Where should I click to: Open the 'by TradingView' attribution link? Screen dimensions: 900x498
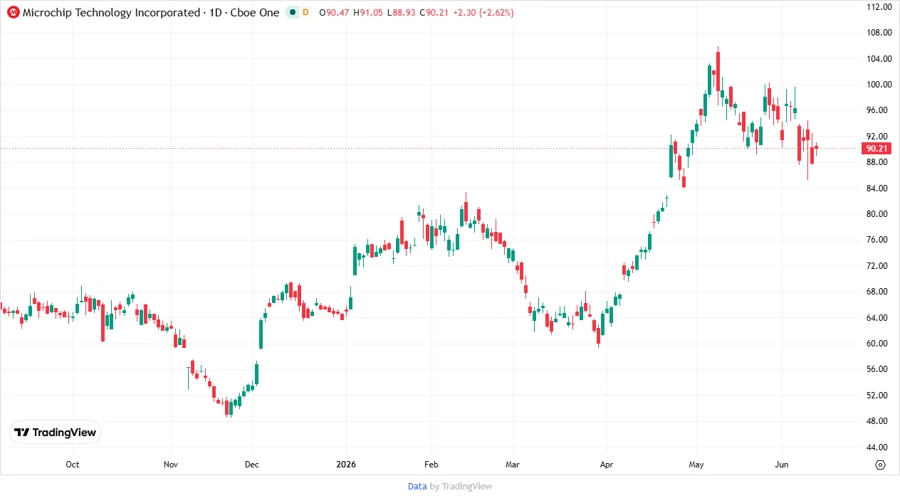(x=461, y=486)
